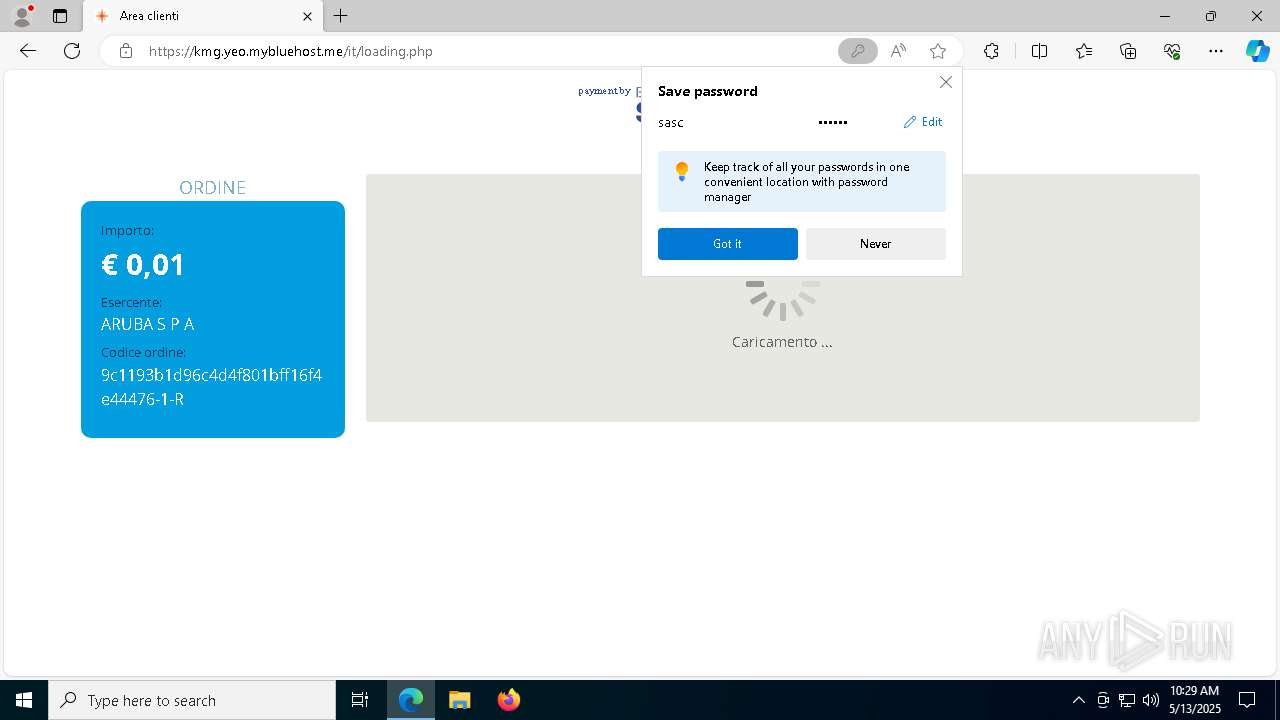The width and height of the screenshot is (1280, 720).
Task: Click the Caricamento loading text
Action: tap(782, 342)
